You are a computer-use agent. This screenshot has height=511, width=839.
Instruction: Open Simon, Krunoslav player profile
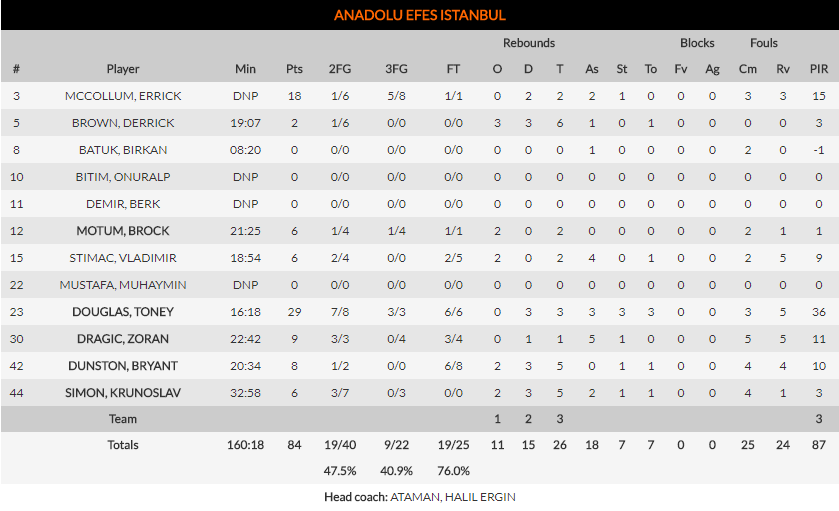point(123,393)
